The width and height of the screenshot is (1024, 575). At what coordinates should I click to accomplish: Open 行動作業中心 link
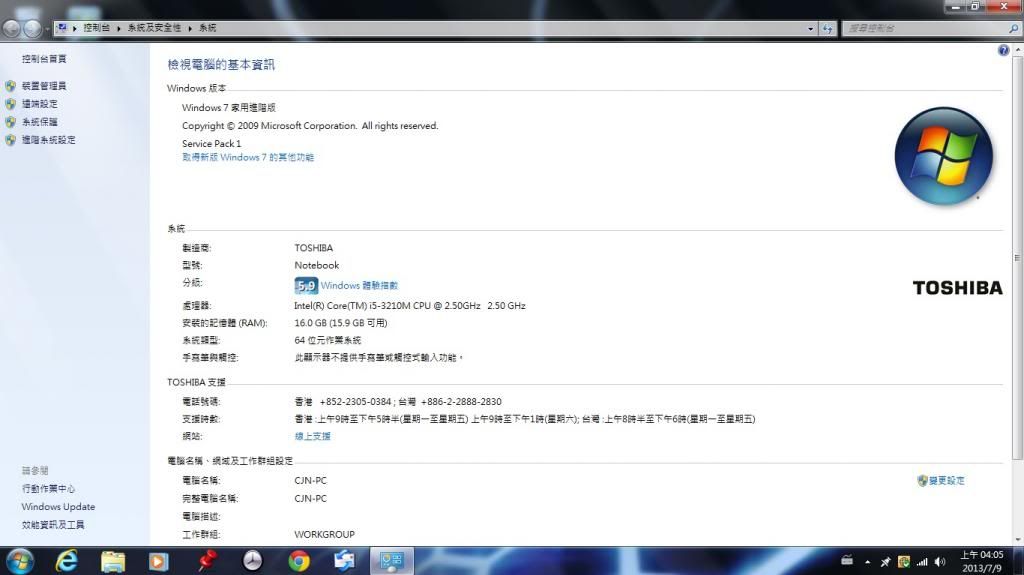(48, 489)
